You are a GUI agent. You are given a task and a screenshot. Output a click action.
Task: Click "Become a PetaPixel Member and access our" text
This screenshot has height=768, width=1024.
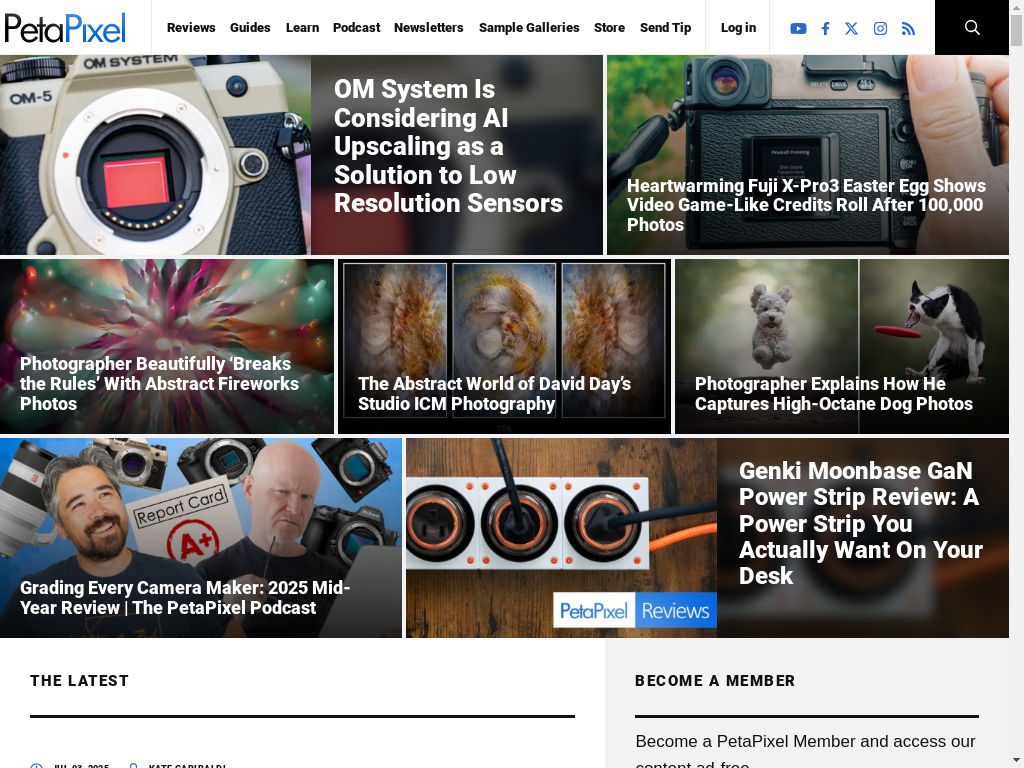(805, 741)
